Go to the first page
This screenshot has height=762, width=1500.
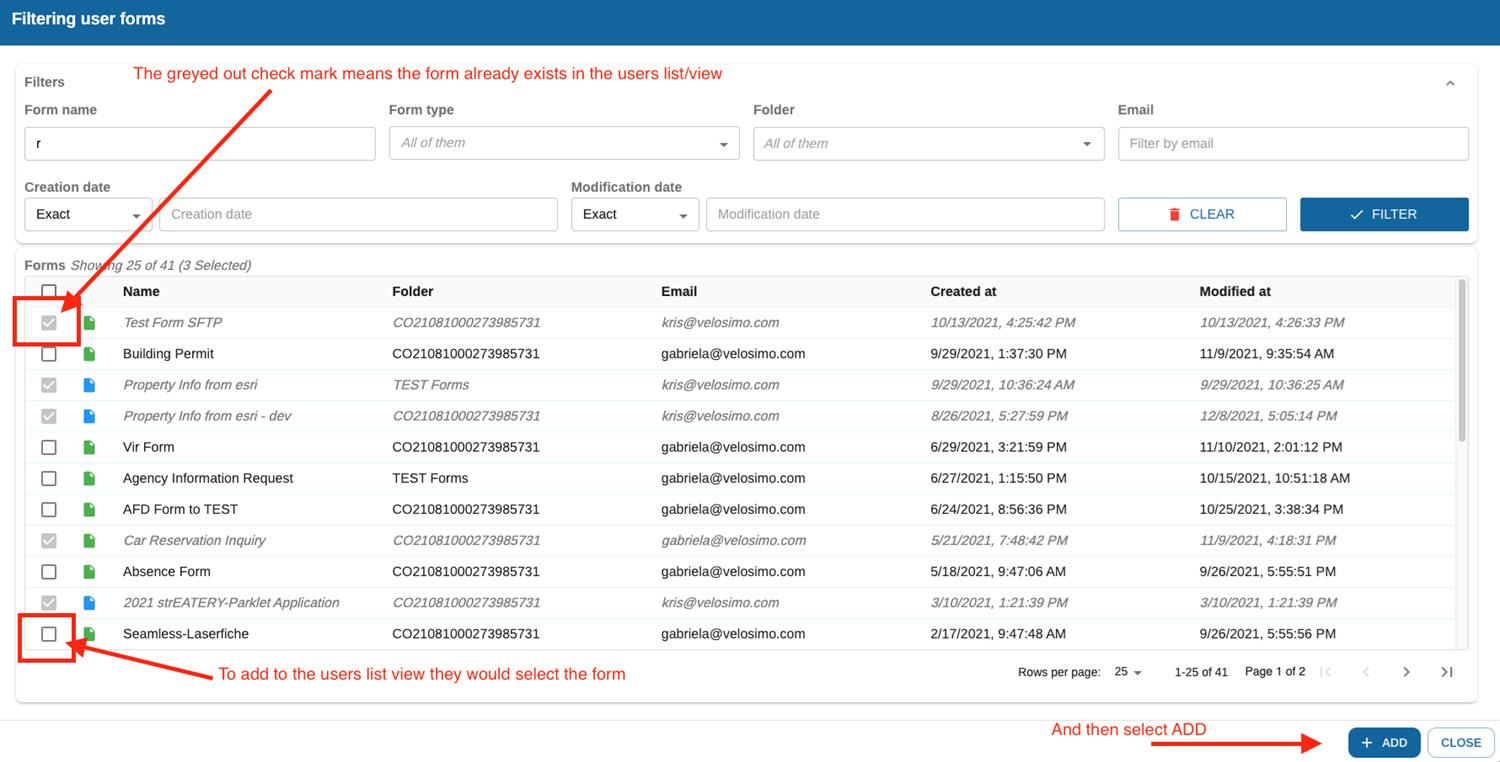(x=1326, y=672)
